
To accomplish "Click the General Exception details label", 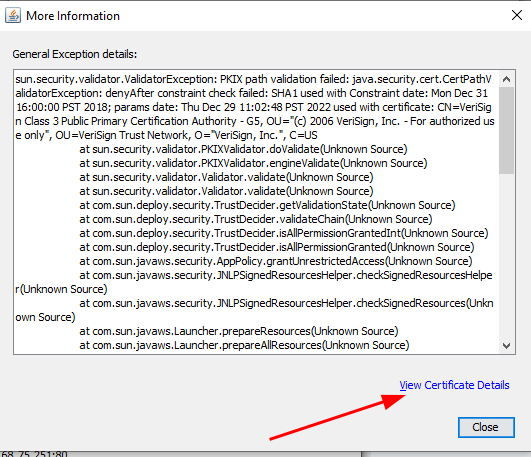I will pos(75,54).
